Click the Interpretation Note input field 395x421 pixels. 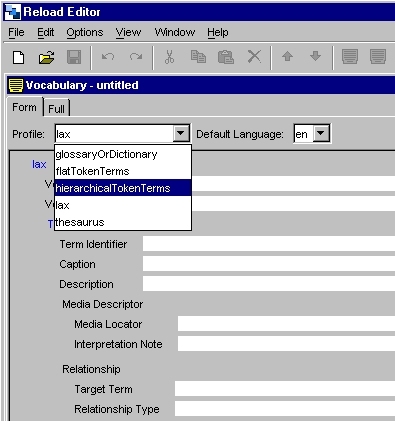pos(286,344)
